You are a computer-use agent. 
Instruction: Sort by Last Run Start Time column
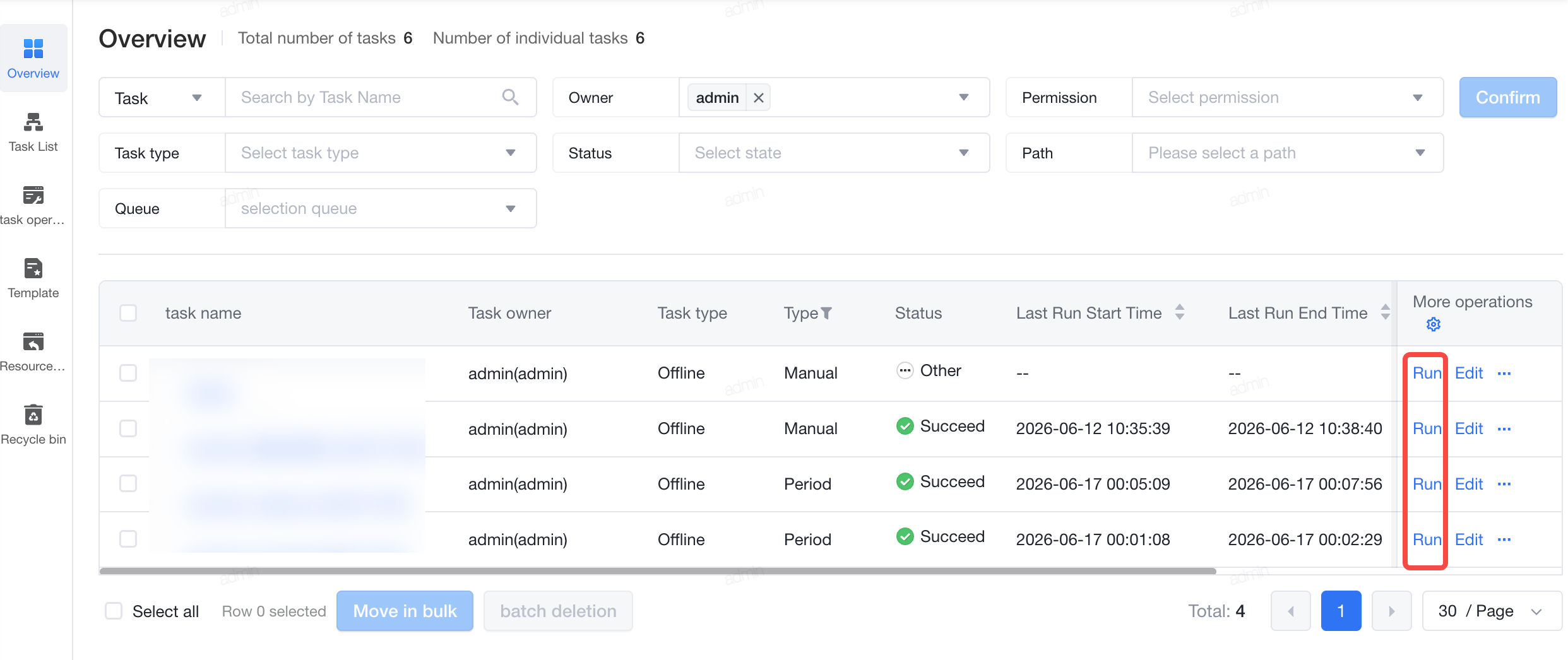tap(1179, 312)
